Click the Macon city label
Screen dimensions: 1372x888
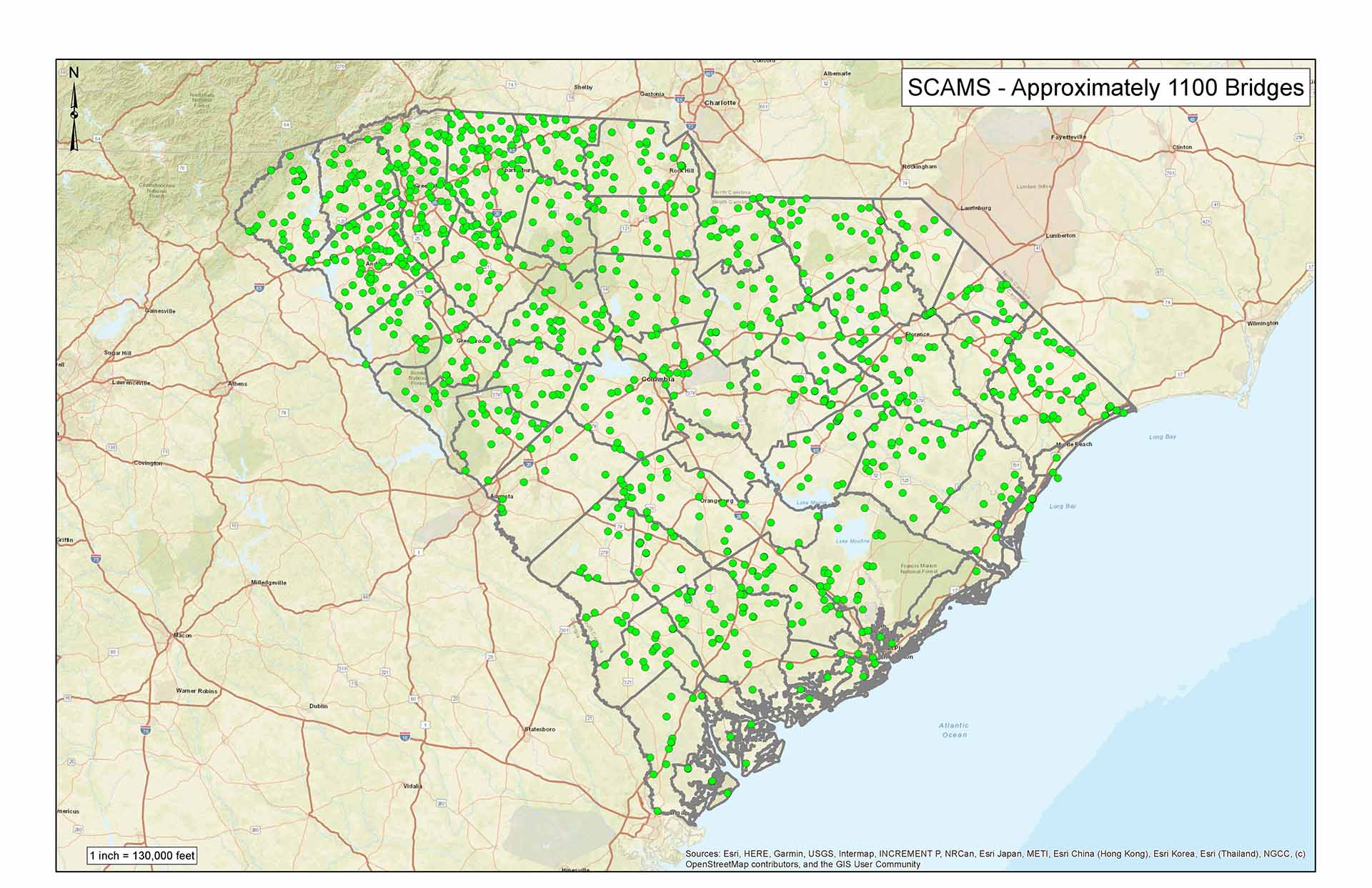point(182,636)
